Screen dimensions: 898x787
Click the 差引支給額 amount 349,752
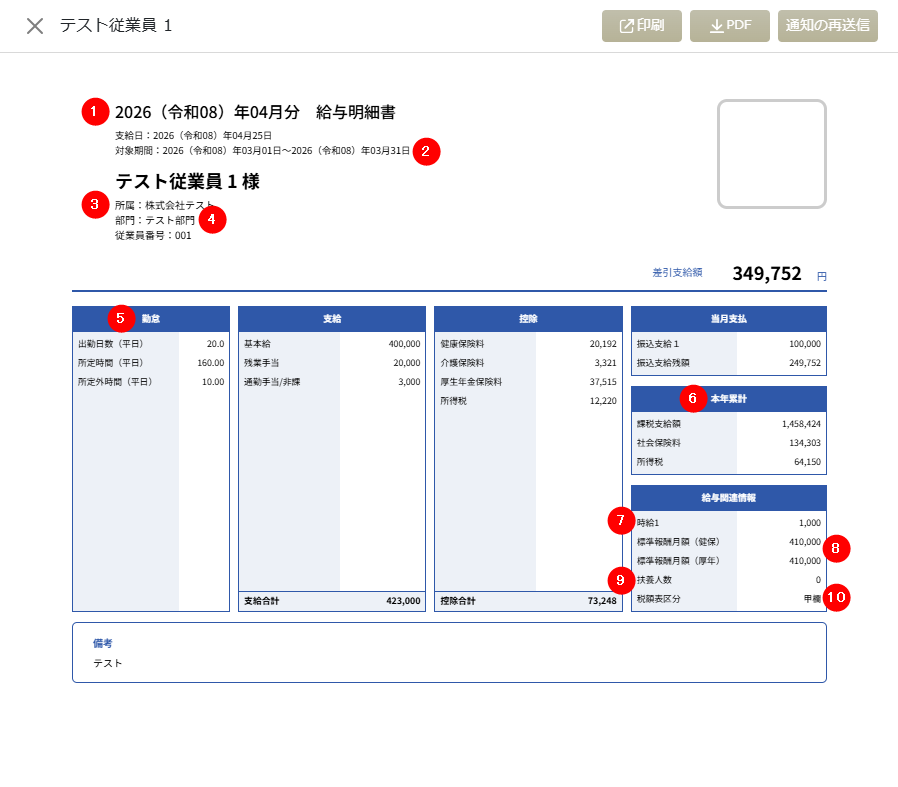766,274
